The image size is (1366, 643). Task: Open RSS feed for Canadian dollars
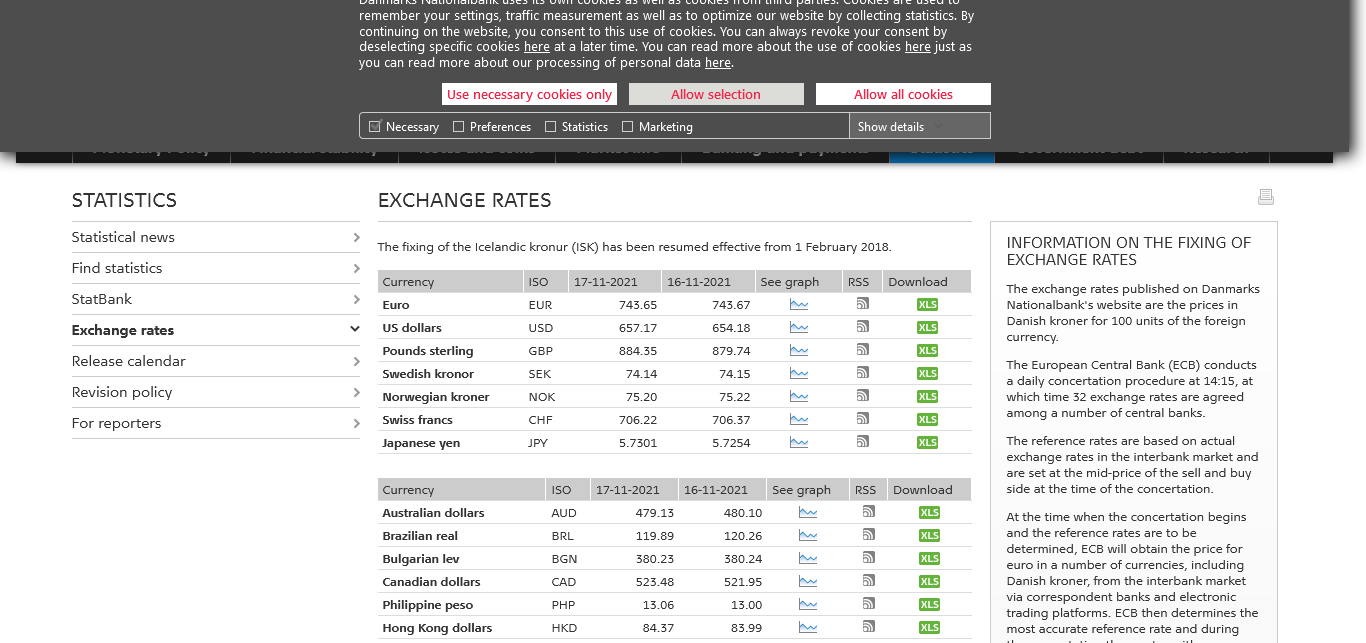[868, 581]
